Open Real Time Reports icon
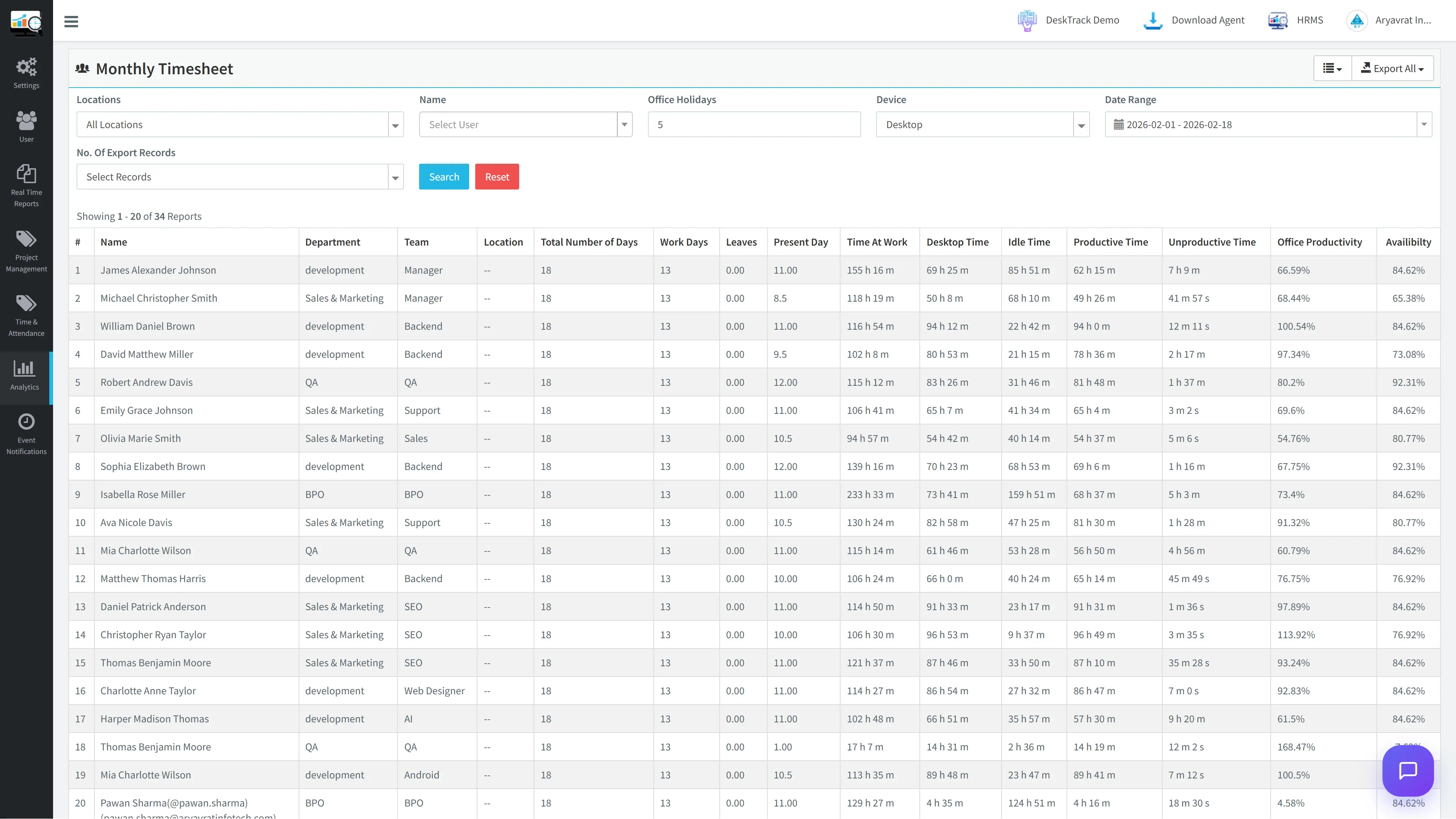 26,174
